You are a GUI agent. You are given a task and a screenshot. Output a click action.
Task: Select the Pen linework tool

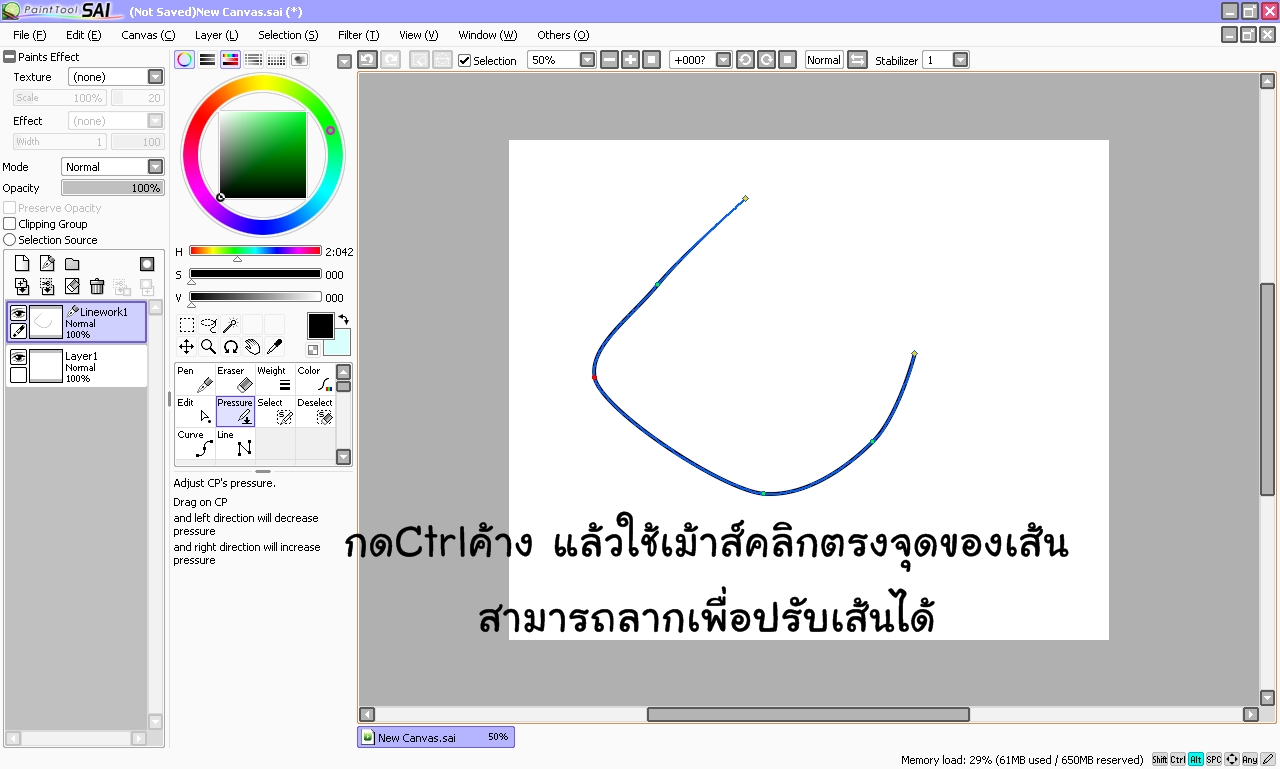click(x=195, y=379)
